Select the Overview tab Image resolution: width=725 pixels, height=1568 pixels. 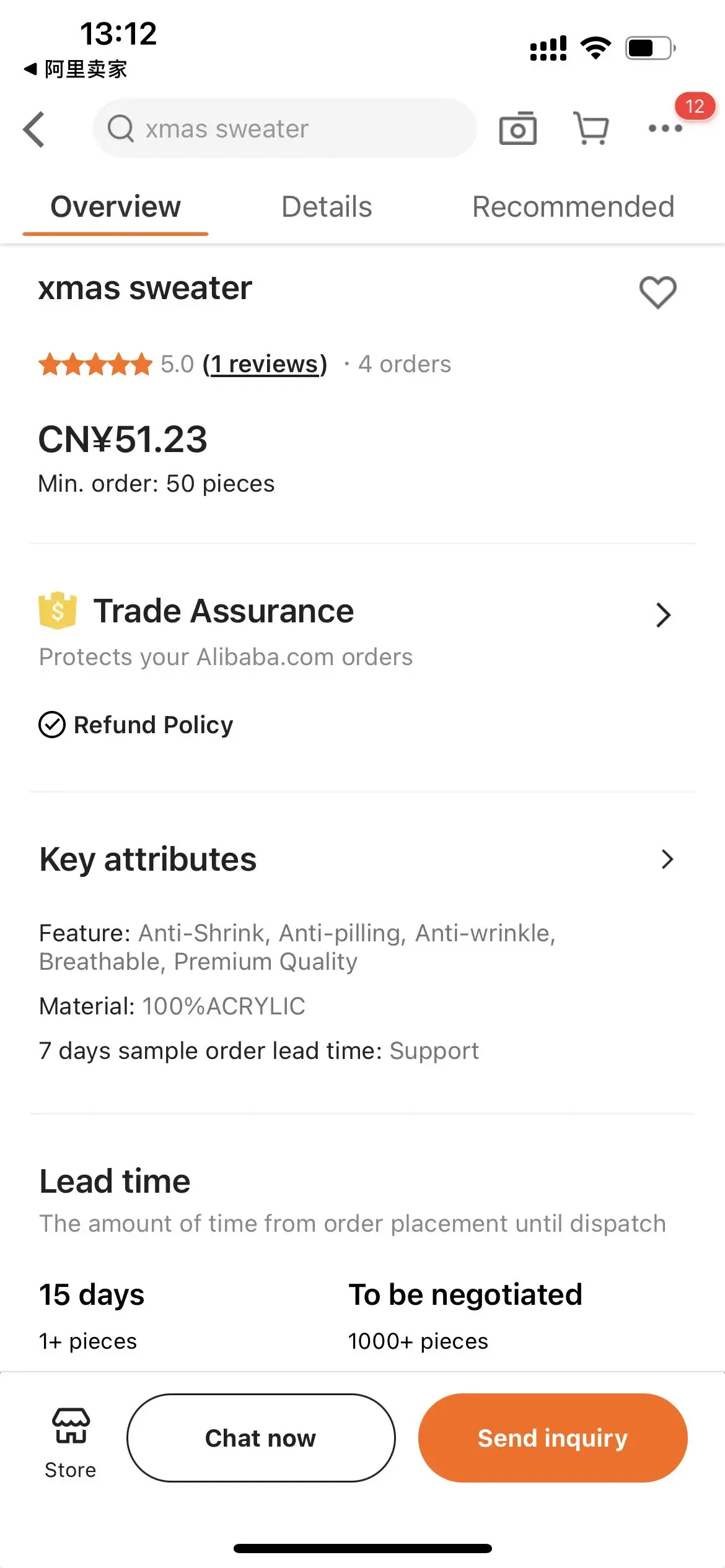tap(116, 207)
